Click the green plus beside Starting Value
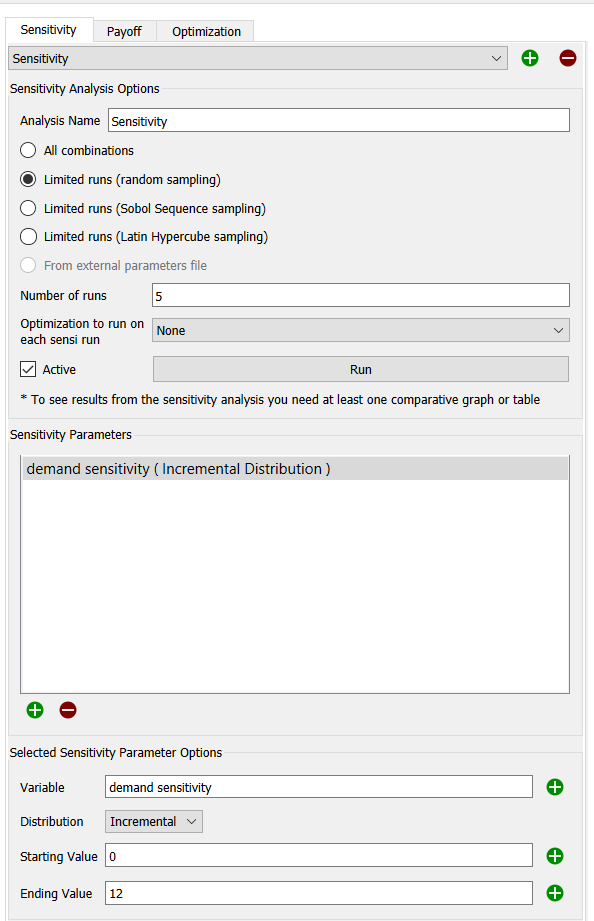Image resolution: width=594 pixels, height=921 pixels. point(555,856)
